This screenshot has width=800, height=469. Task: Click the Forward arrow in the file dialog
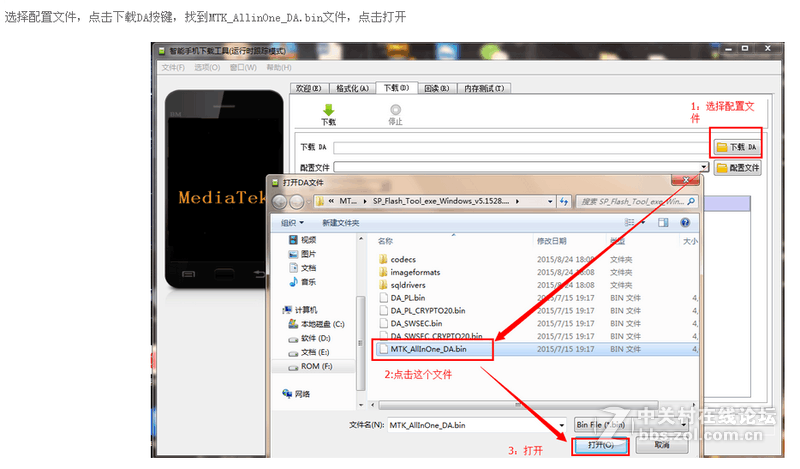click(297, 202)
